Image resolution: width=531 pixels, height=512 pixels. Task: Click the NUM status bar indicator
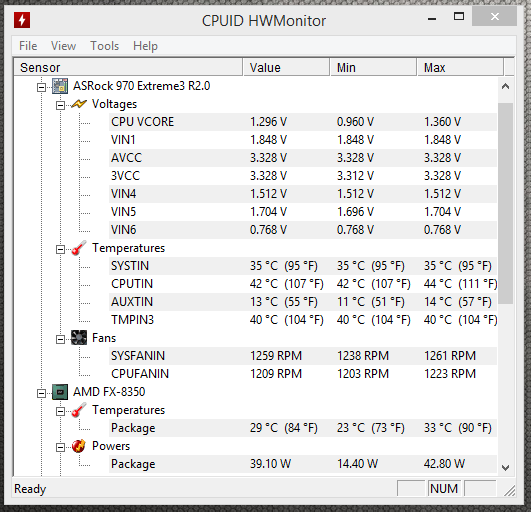[x=444, y=489]
